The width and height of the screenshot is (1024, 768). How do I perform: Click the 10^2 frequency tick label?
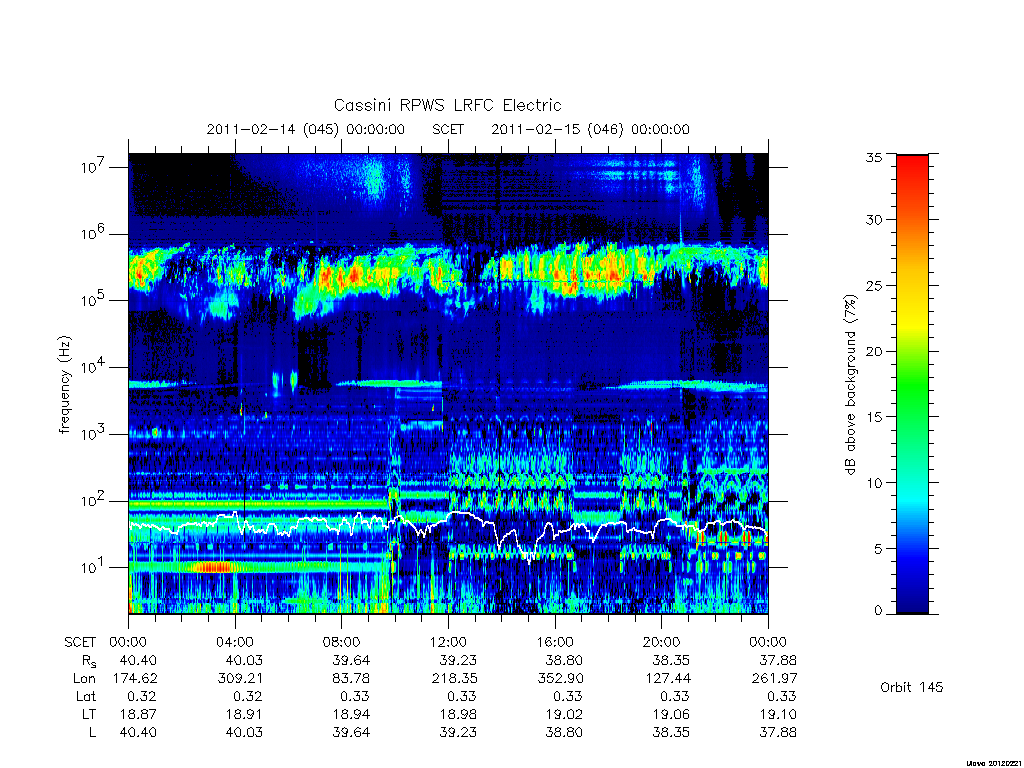pyautogui.click(x=95, y=500)
